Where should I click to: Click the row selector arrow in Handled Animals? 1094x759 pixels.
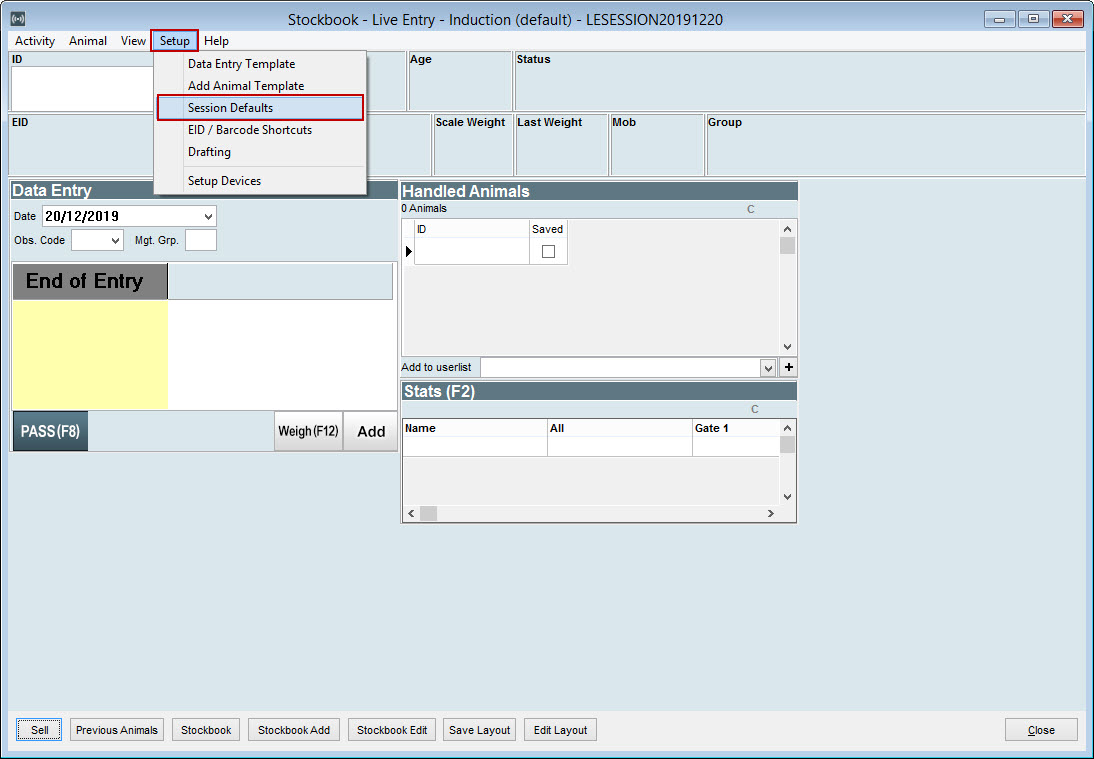tap(409, 251)
